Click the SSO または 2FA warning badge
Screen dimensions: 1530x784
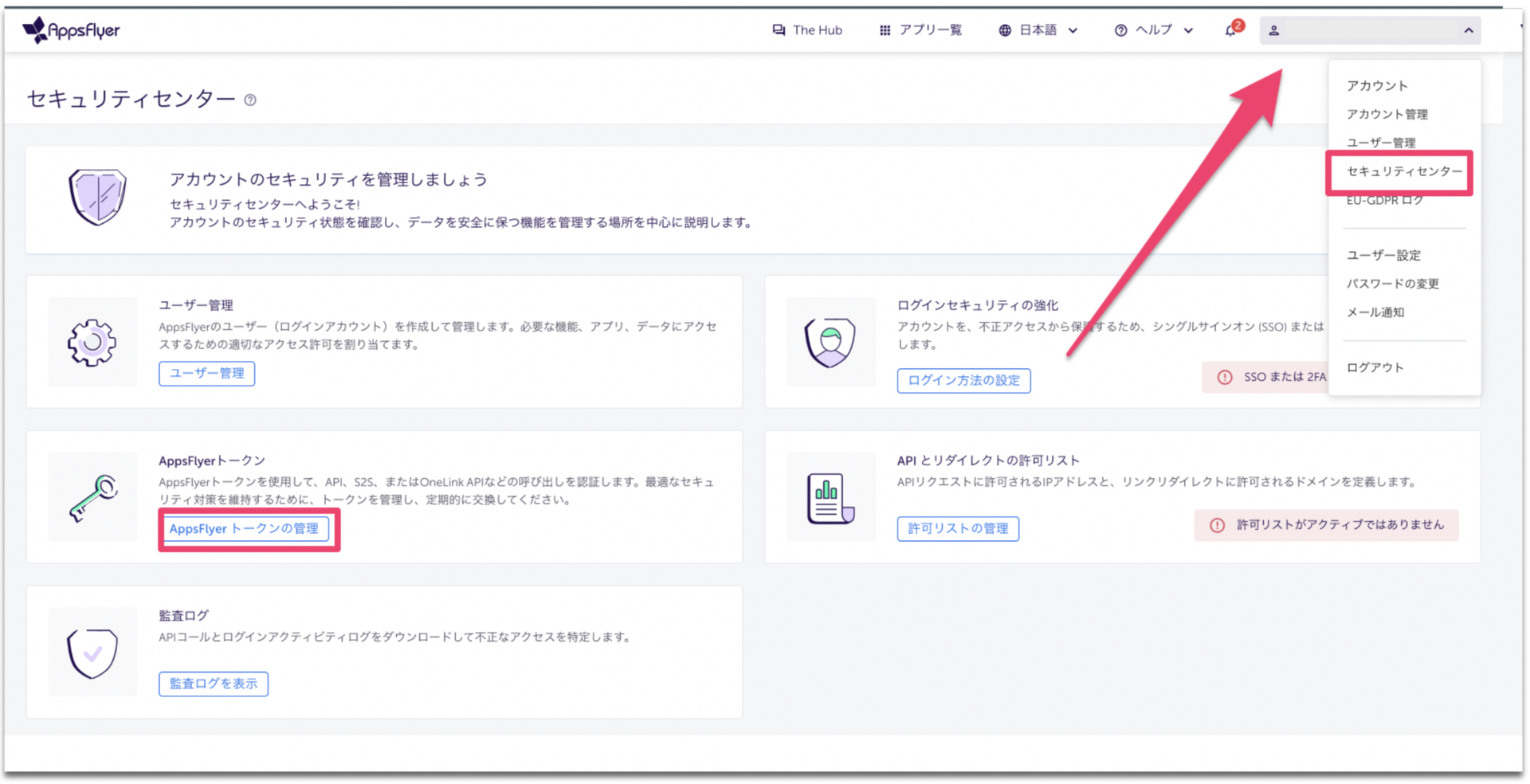1265,377
